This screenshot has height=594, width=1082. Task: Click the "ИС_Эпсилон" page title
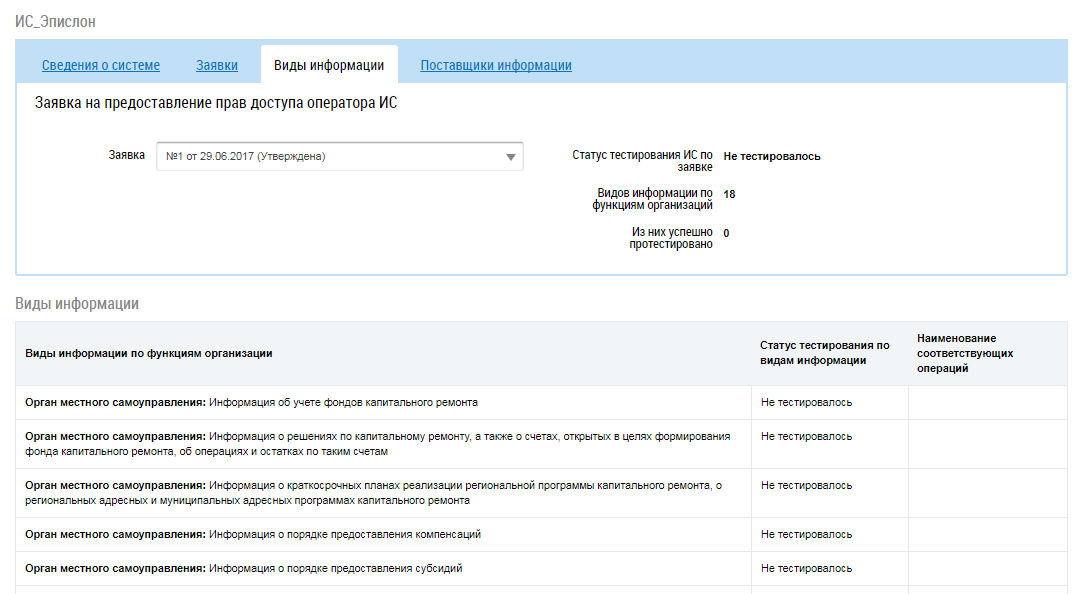click(x=56, y=21)
